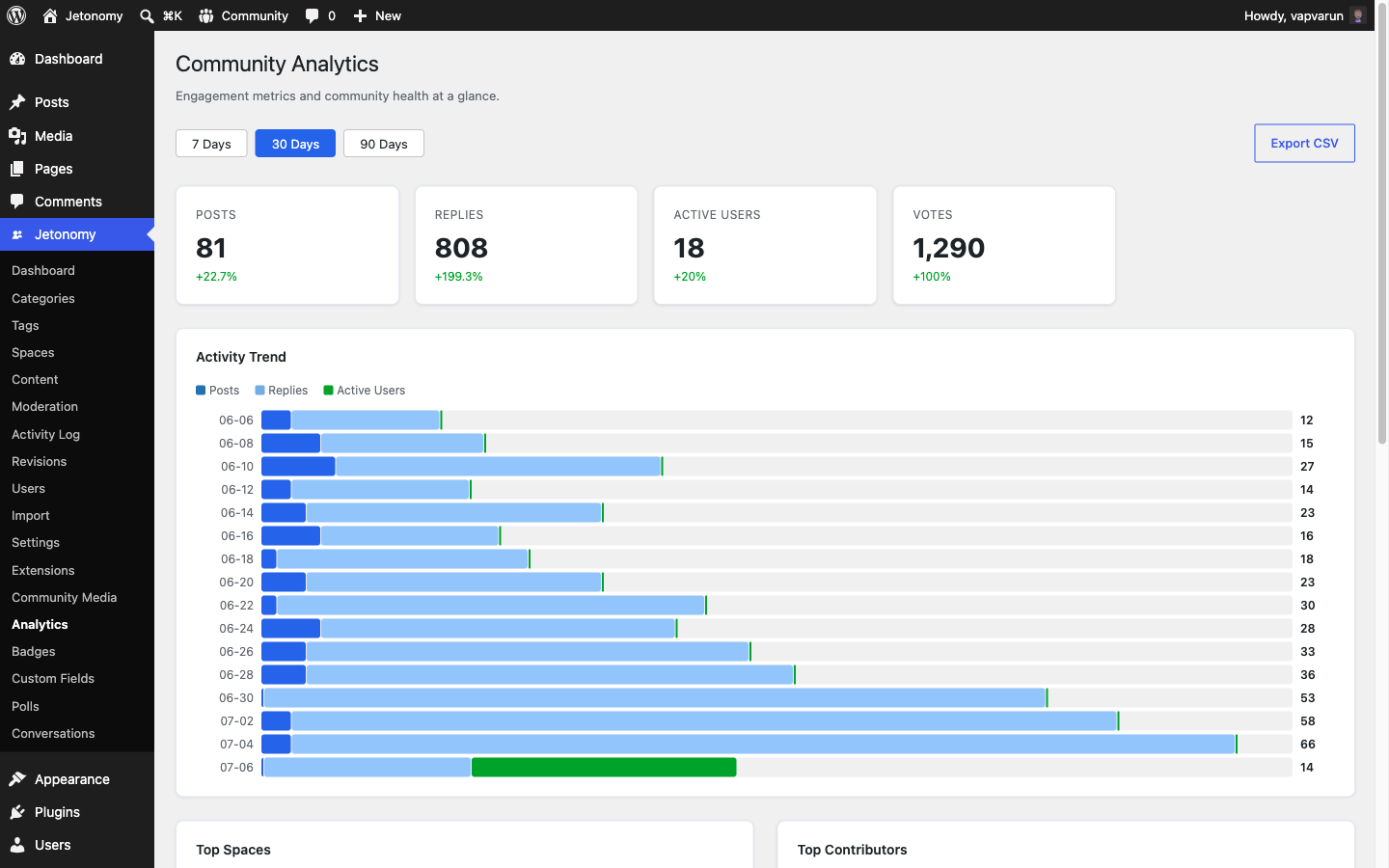Click the 'Activity Trend' heading
This screenshot has height=868, width=1389.
(x=241, y=357)
